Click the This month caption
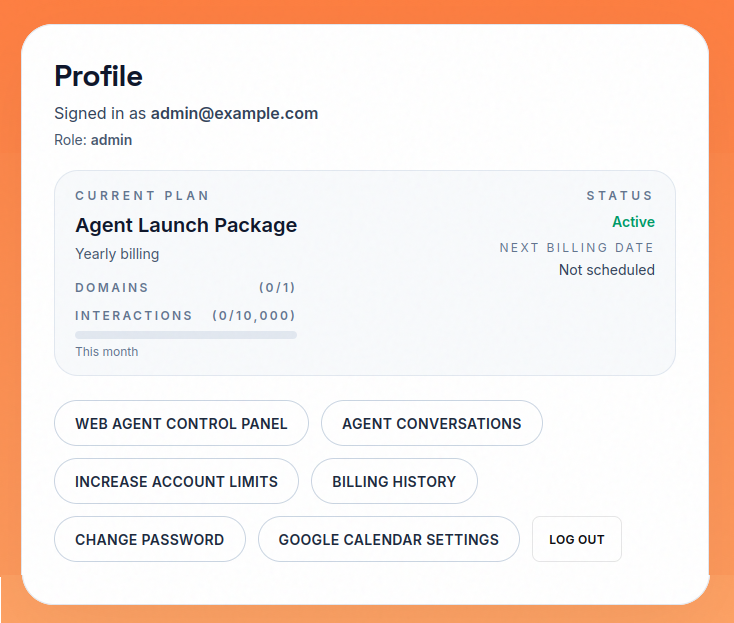This screenshot has width=734, height=623. coord(107,352)
